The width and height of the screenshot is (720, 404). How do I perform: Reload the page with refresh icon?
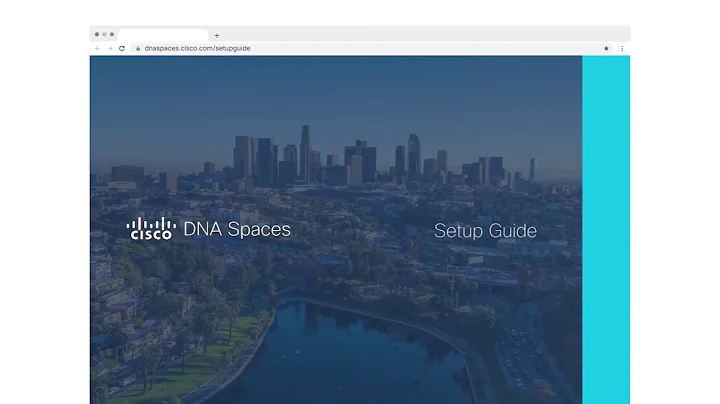tap(122, 48)
